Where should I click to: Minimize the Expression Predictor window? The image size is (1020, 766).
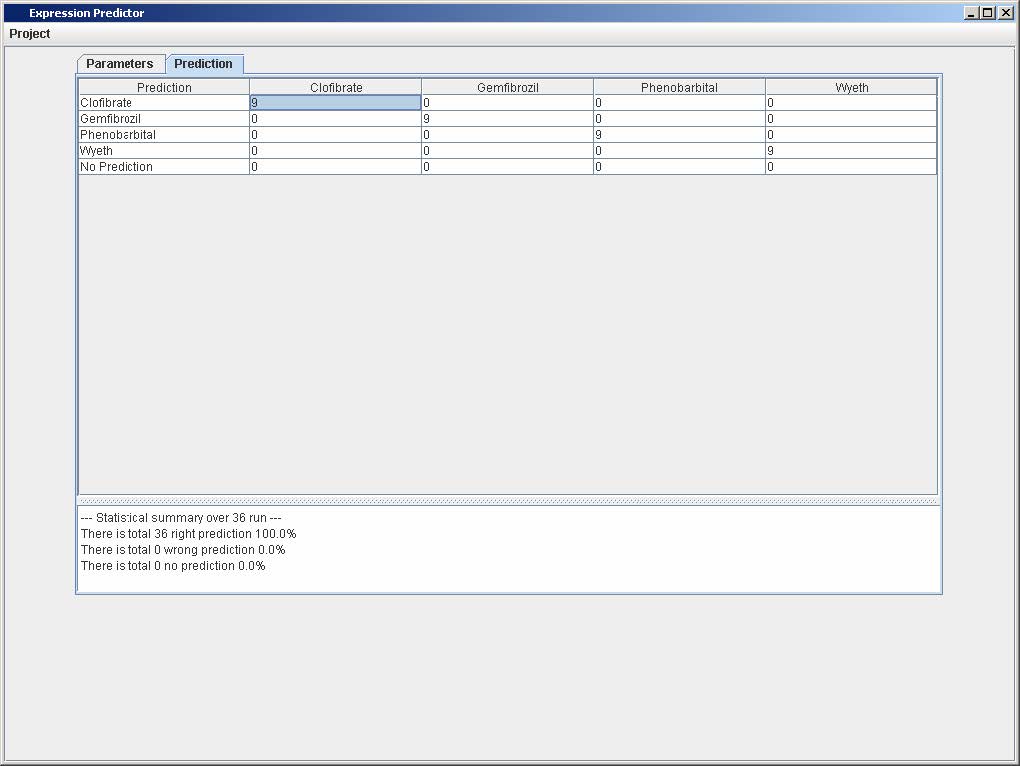point(971,13)
